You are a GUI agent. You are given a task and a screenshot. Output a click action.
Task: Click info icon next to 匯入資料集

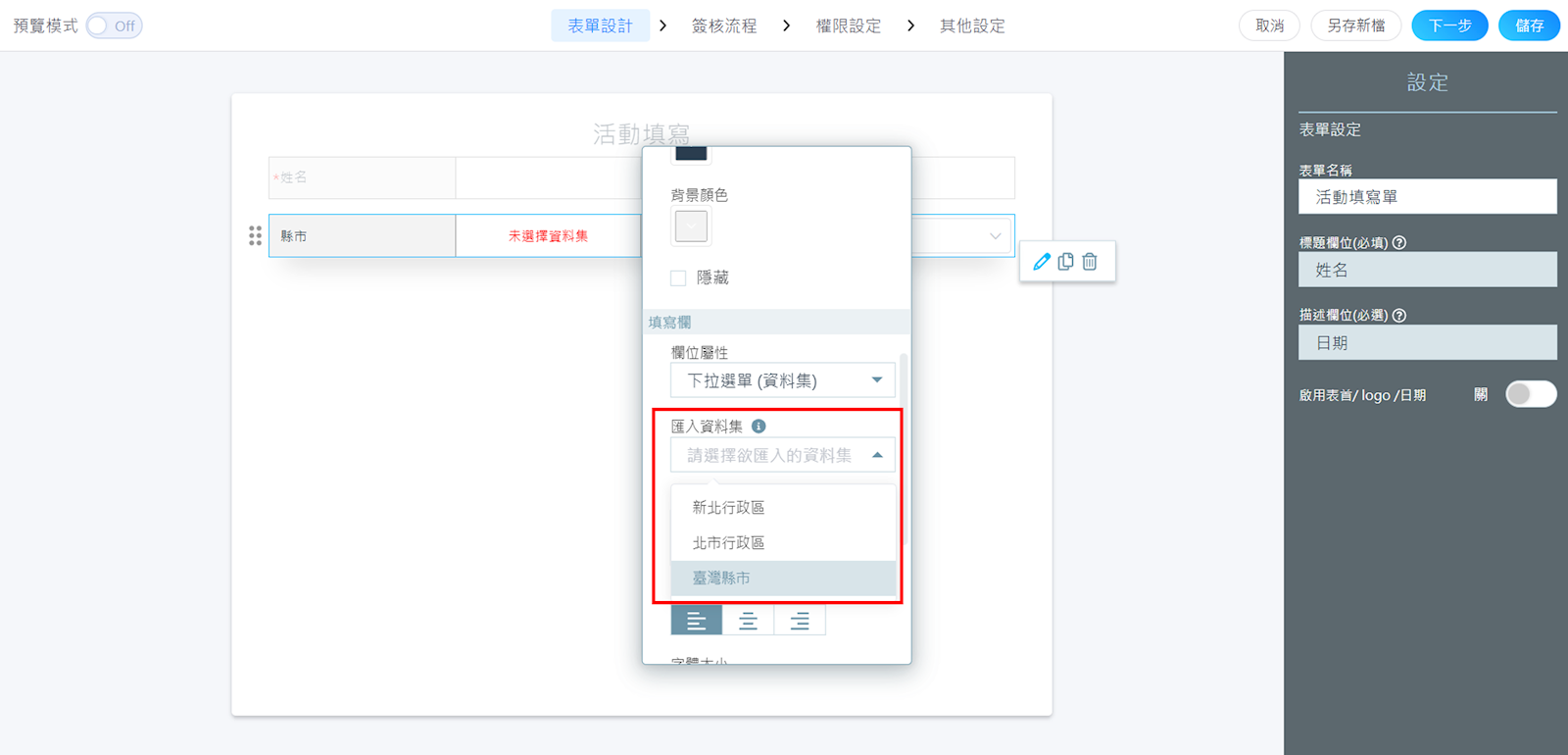tap(759, 427)
